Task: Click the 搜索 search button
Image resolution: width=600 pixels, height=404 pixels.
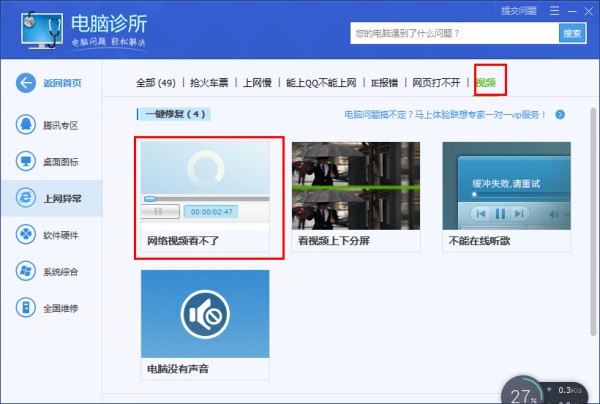Action: click(x=572, y=33)
